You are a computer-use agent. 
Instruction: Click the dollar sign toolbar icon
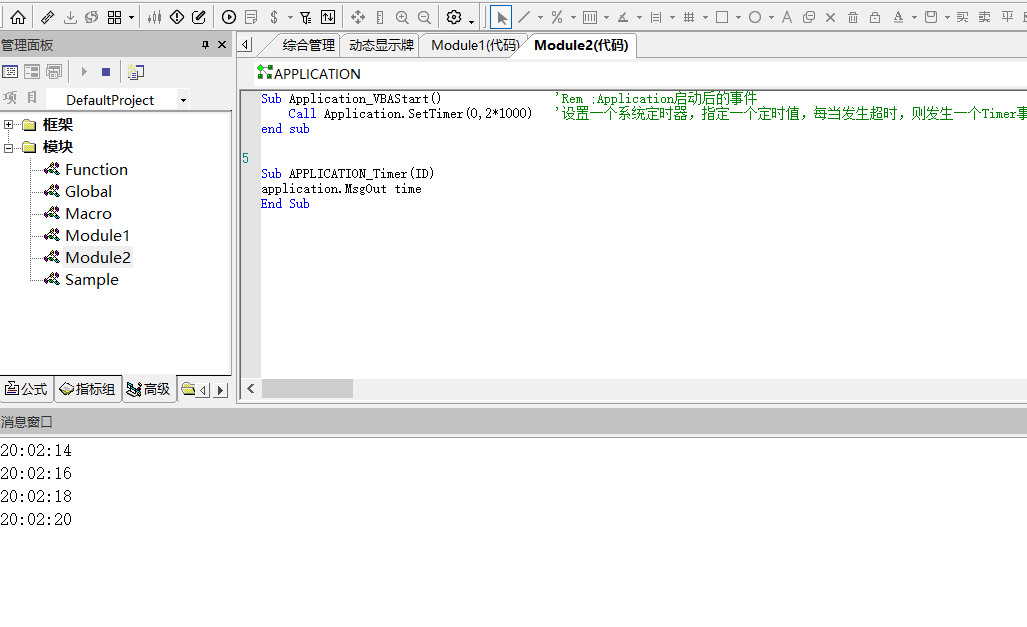(274, 17)
